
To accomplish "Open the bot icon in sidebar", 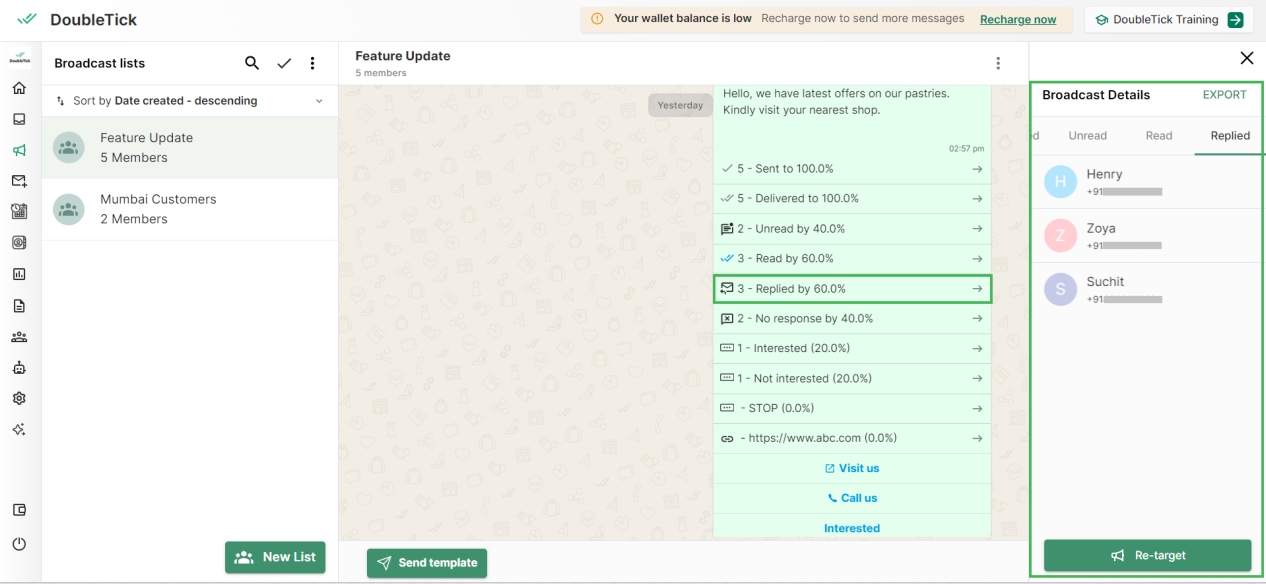I will coord(19,367).
